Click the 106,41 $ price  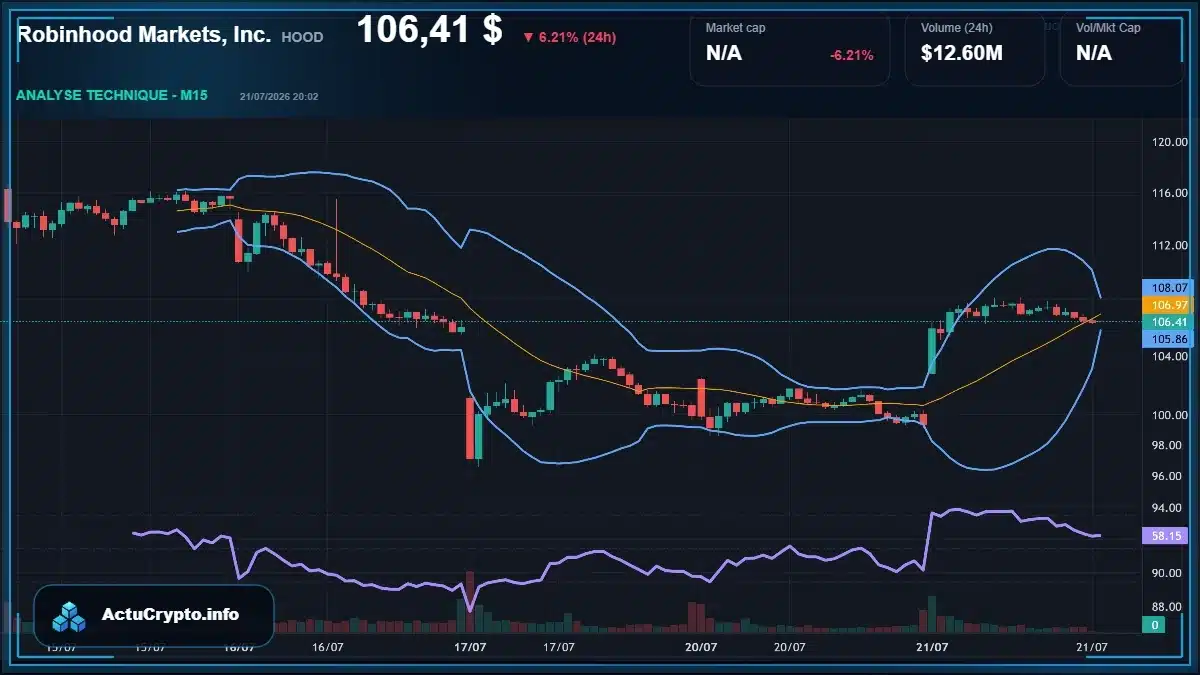pyautogui.click(x=429, y=30)
